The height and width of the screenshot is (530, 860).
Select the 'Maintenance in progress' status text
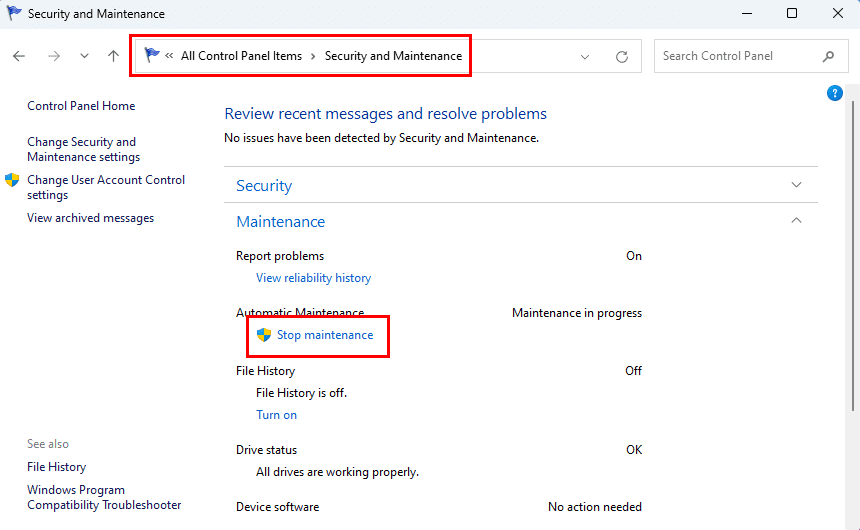(576, 313)
